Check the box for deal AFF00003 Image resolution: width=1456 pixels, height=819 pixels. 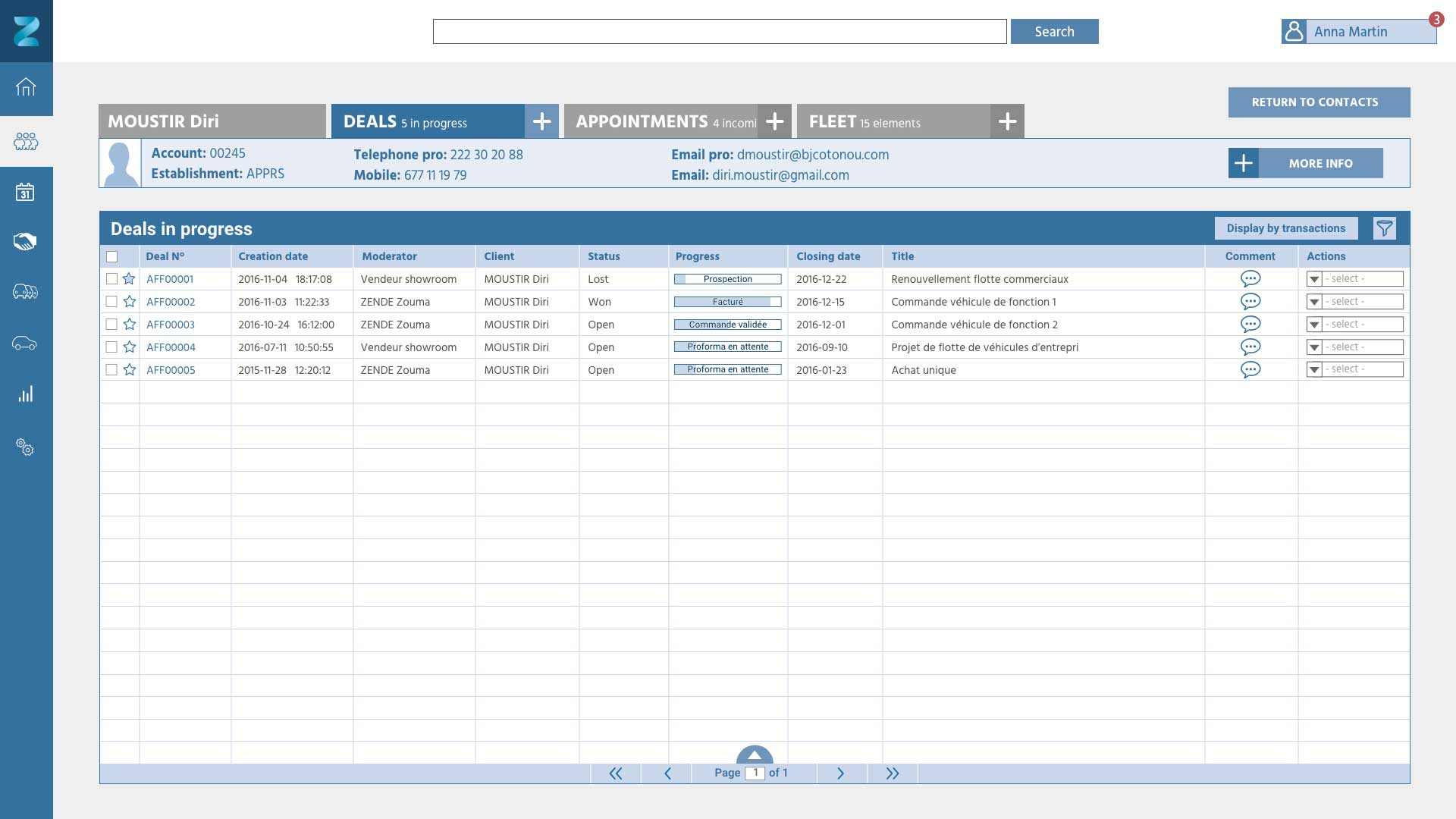pyautogui.click(x=111, y=325)
